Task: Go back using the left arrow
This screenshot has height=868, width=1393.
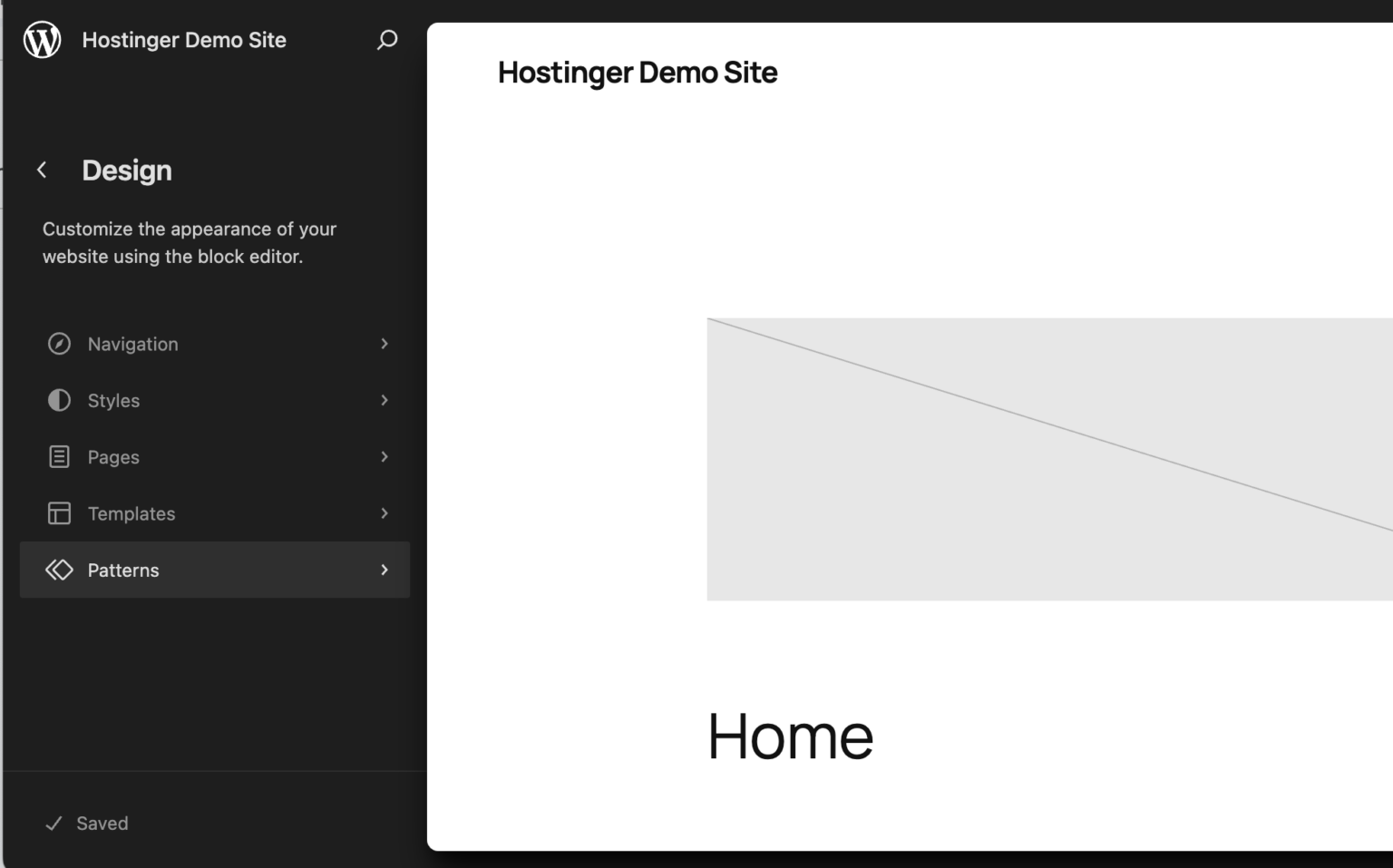Action: point(42,170)
